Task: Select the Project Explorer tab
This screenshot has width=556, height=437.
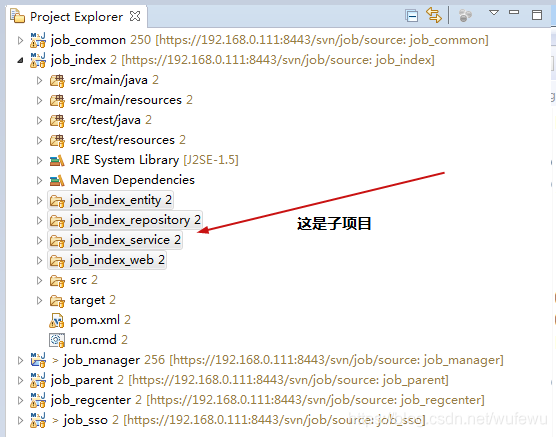Action: click(x=77, y=16)
